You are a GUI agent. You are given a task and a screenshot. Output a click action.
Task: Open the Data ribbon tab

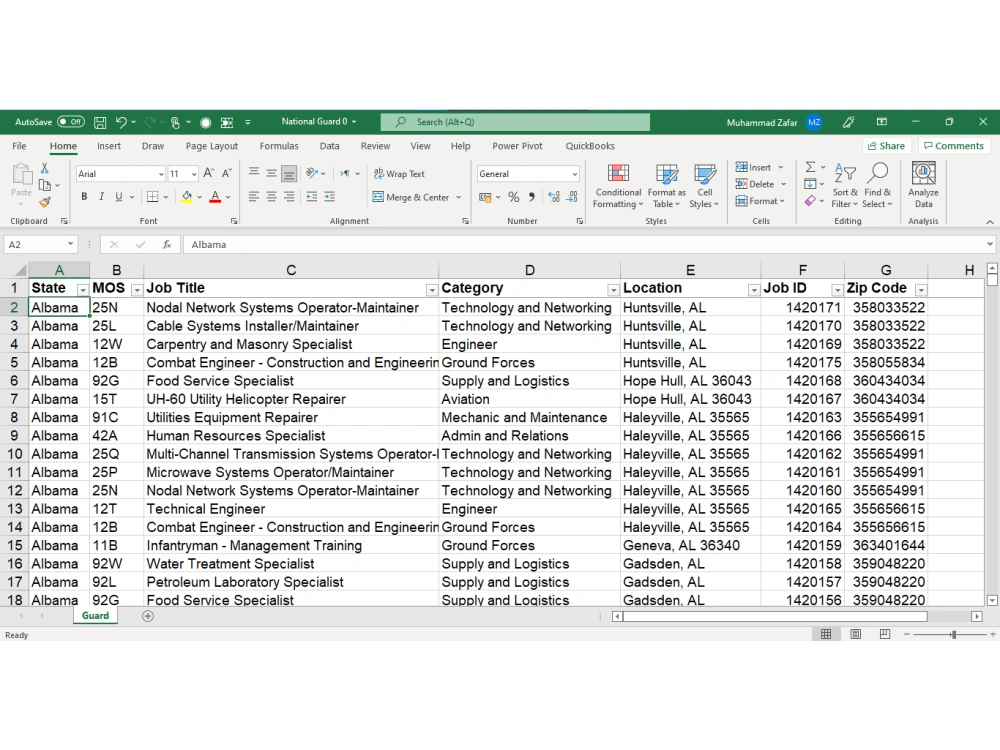329,146
